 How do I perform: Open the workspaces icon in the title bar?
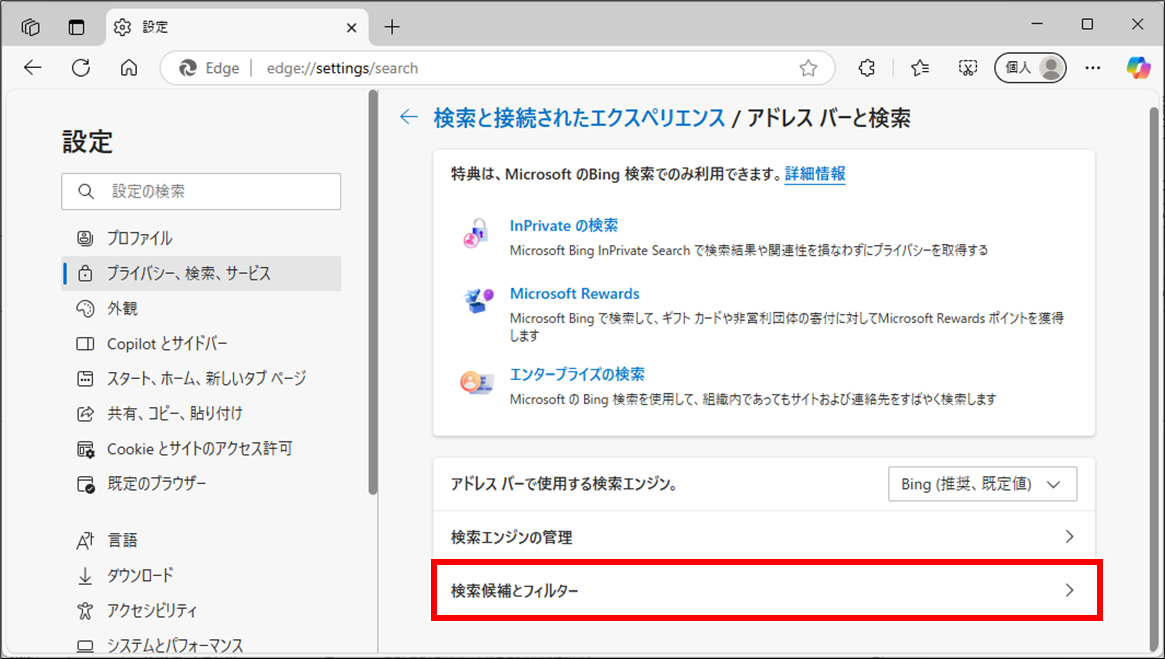30,27
